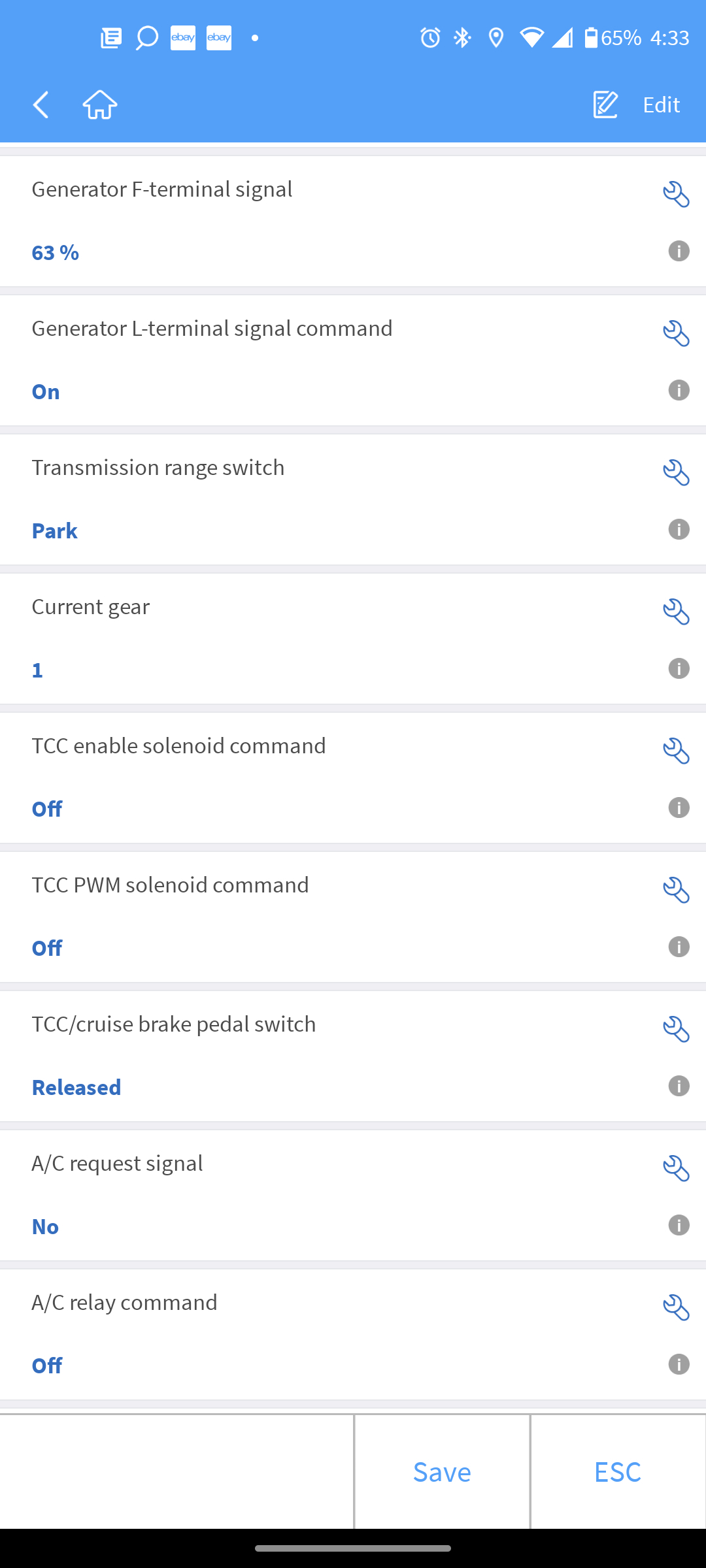This screenshot has width=706, height=1568.
Task: Tap the back arrow in header
Action: tap(41, 105)
